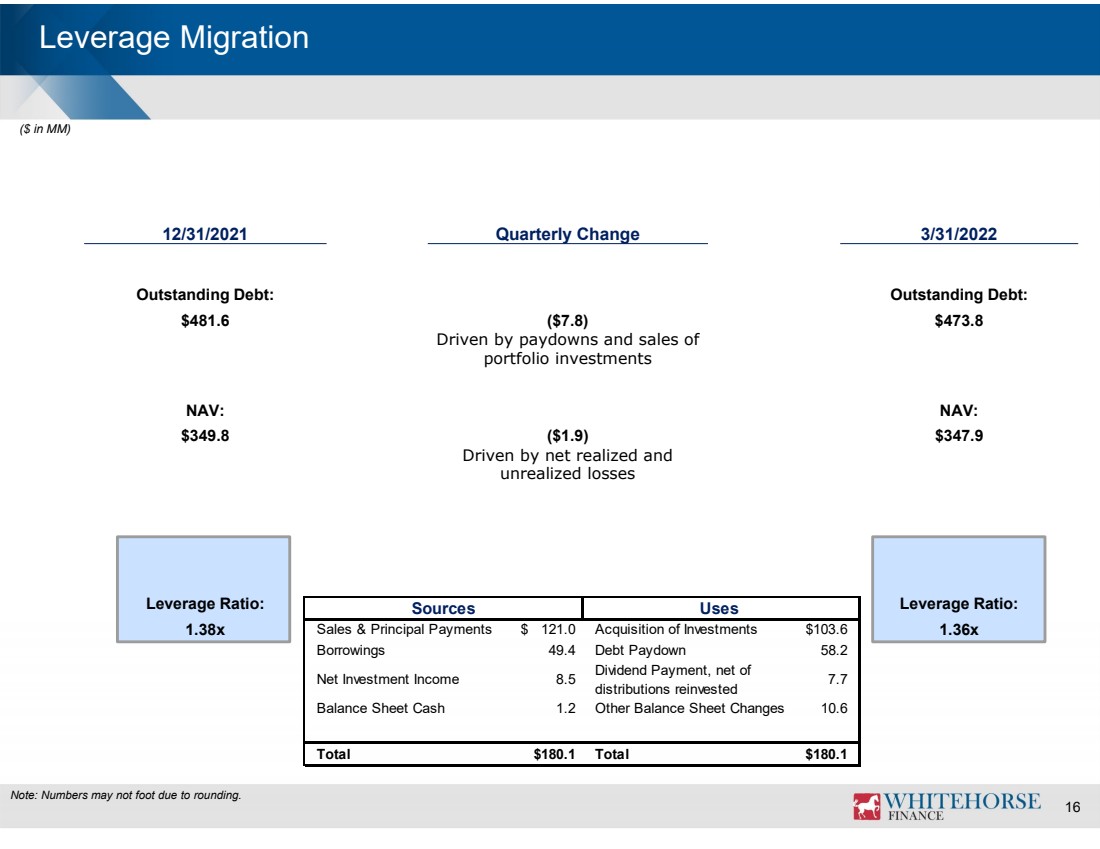This screenshot has width=1100, height=849.
Task: Click the 'Dividend Payment, net of' row label
Action: pos(673,670)
